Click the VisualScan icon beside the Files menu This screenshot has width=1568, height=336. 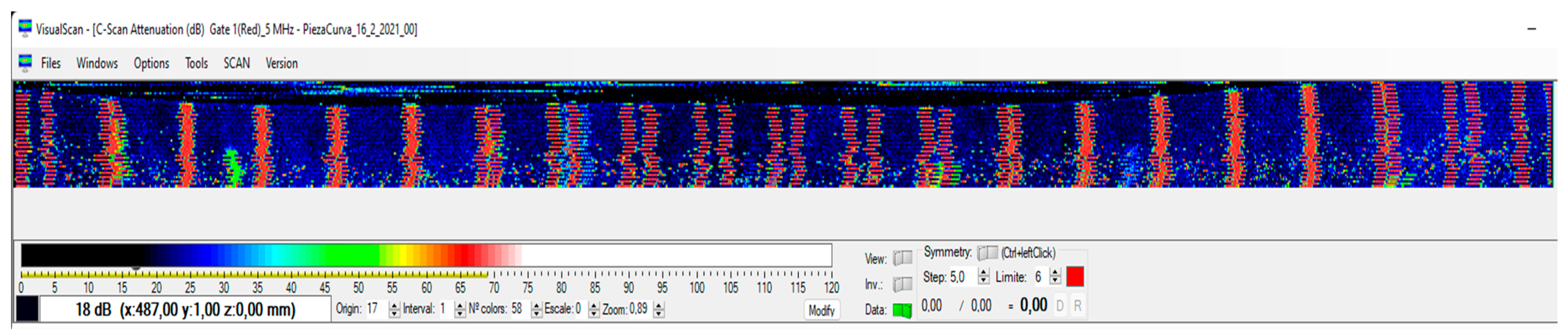tap(25, 63)
